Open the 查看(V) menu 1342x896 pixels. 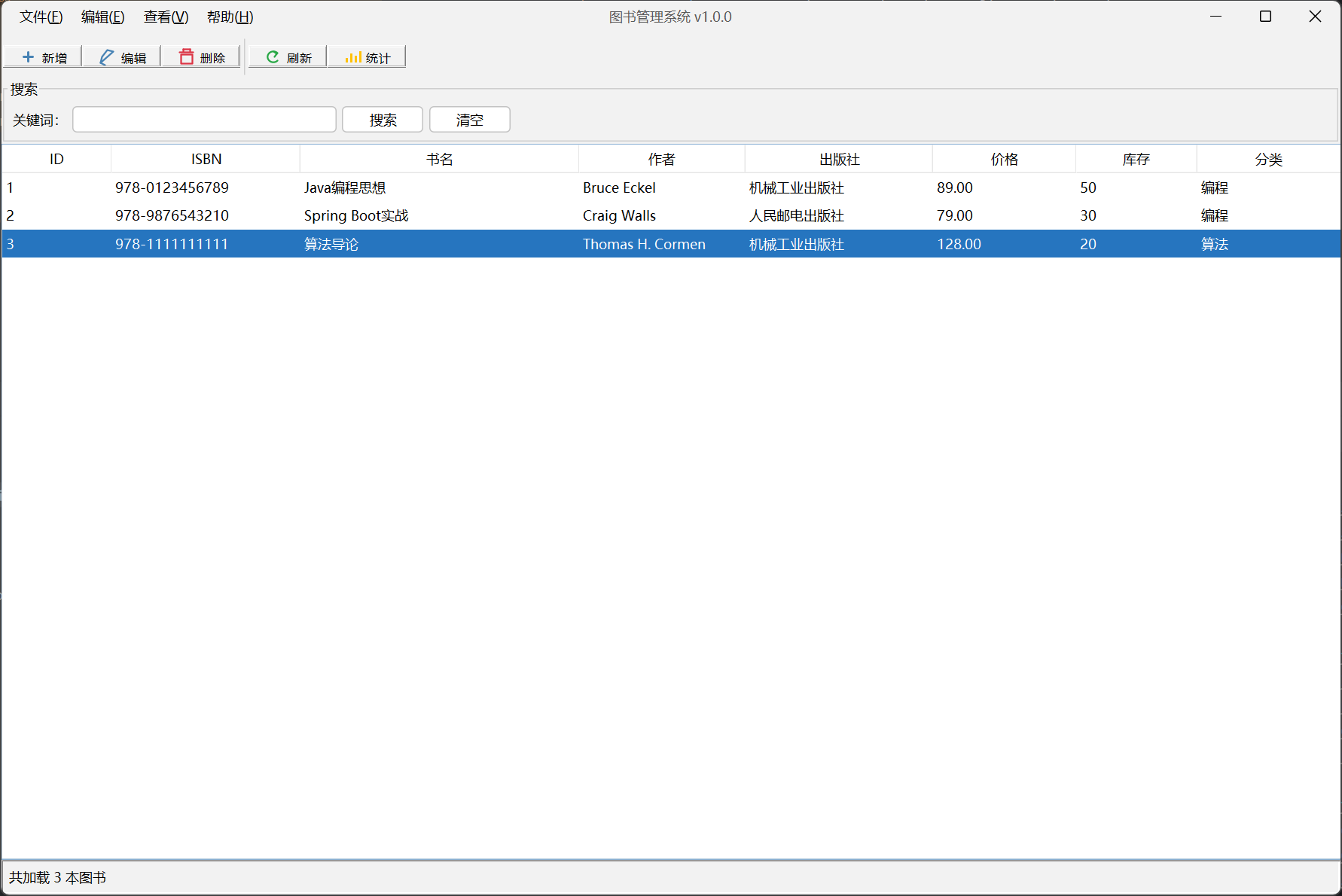pos(166,17)
